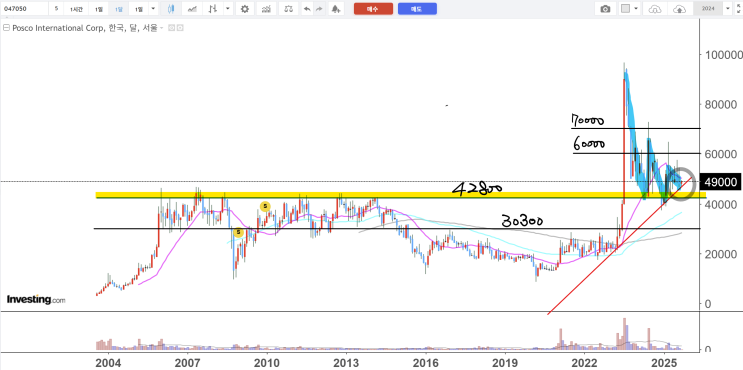
Task: Switch to the area line chart icon
Action: pyautogui.click(x=192, y=9)
